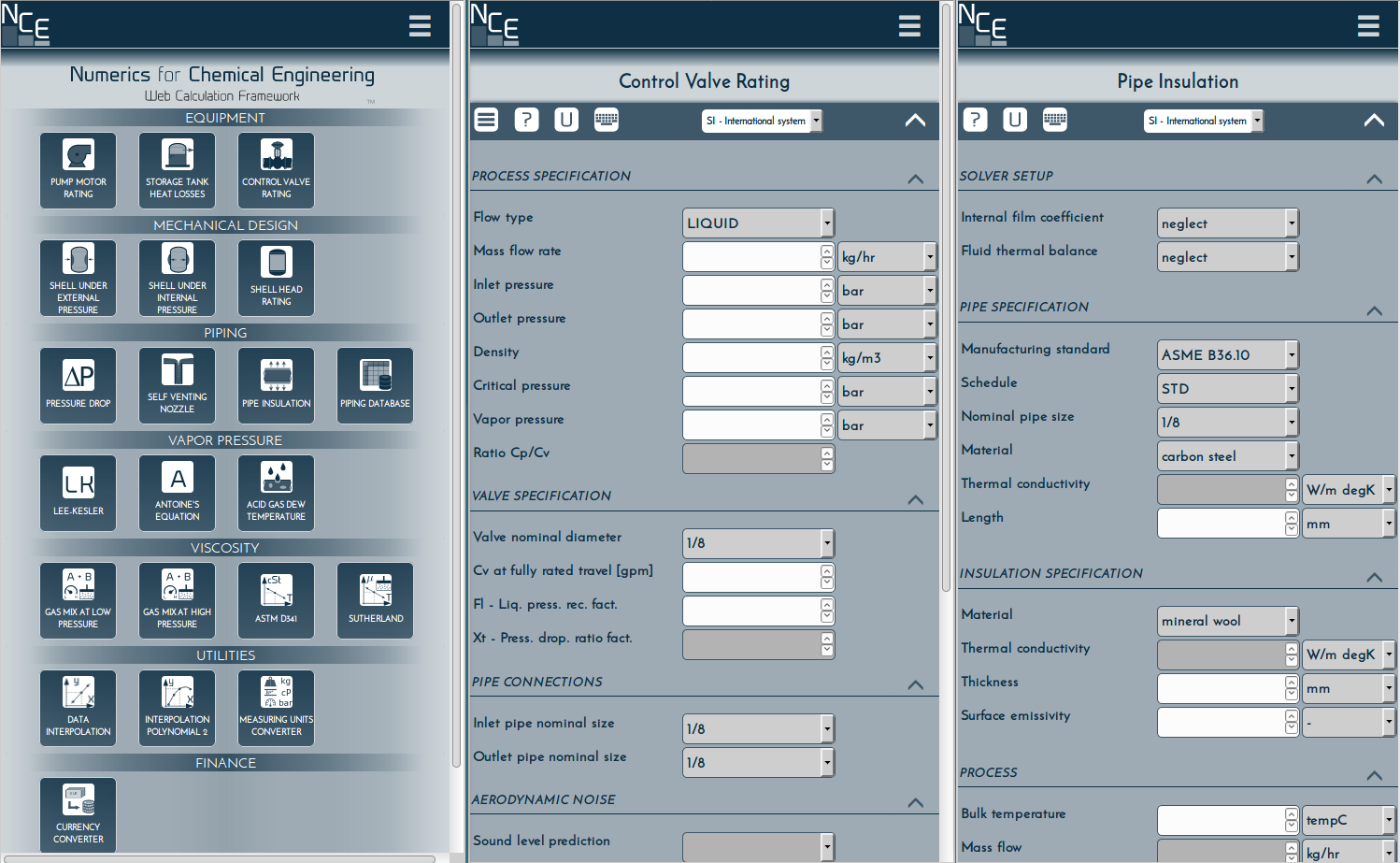Open the main menu on the home panel
1400x863 pixels.
[419, 25]
